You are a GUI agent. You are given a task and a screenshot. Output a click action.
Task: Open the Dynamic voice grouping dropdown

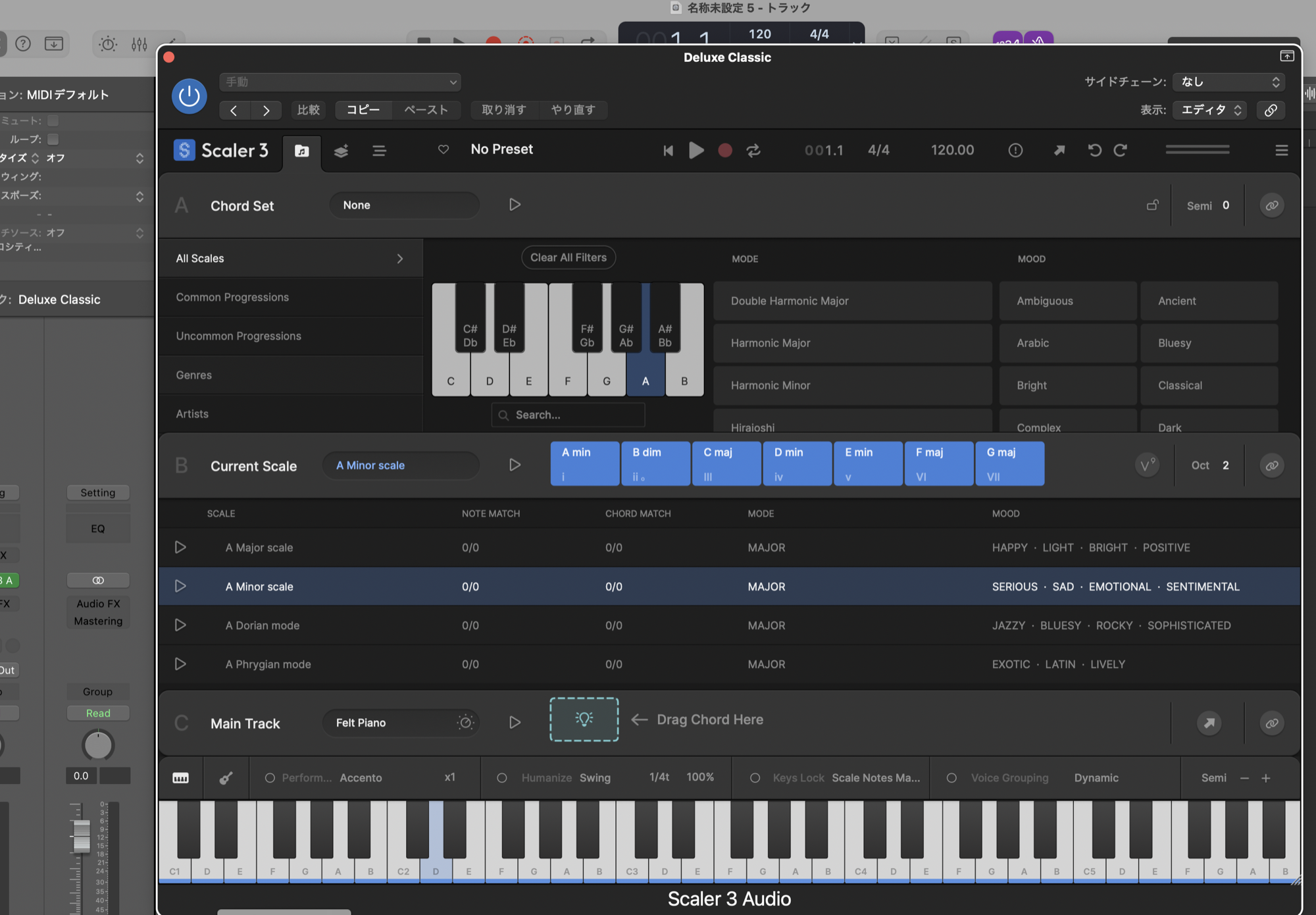pyautogui.click(x=1096, y=778)
